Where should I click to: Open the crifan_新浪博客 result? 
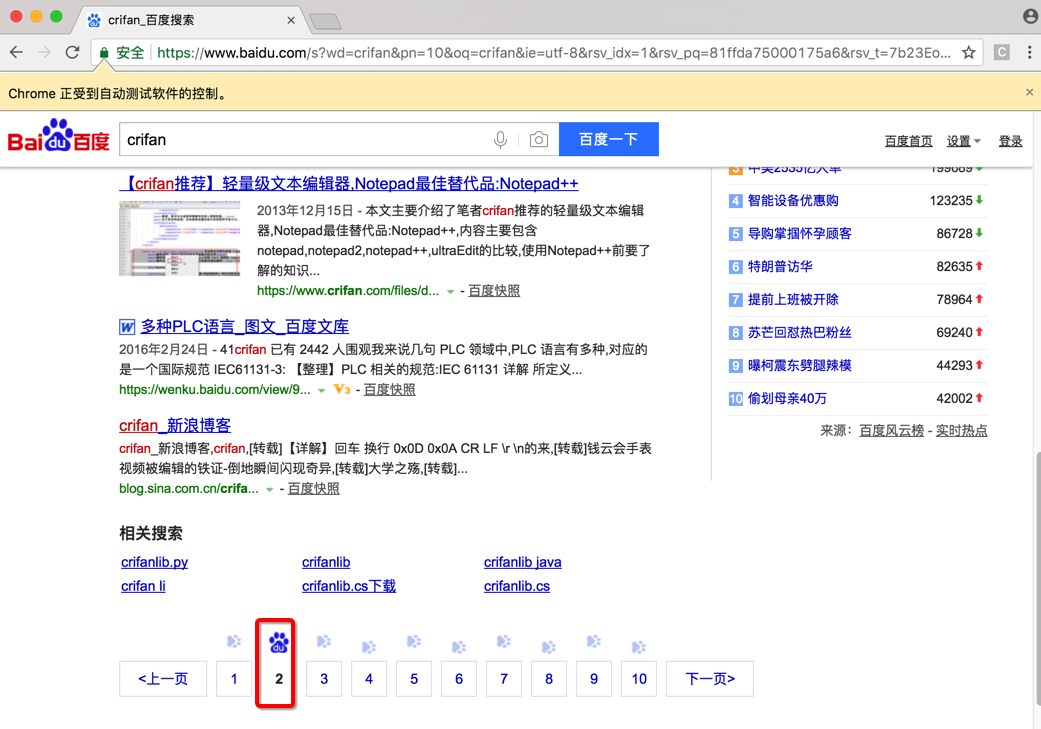175,426
